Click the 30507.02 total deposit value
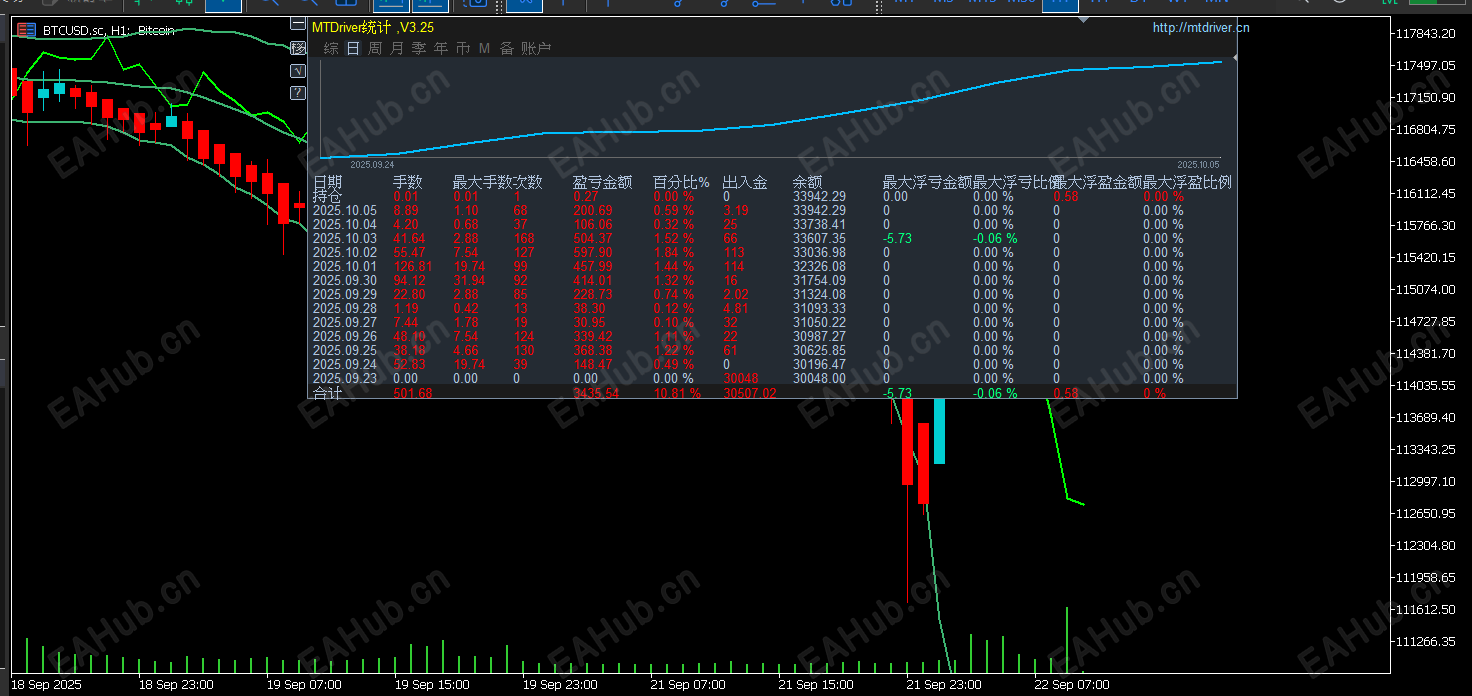This screenshot has height=696, width=1472. [749, 393]
